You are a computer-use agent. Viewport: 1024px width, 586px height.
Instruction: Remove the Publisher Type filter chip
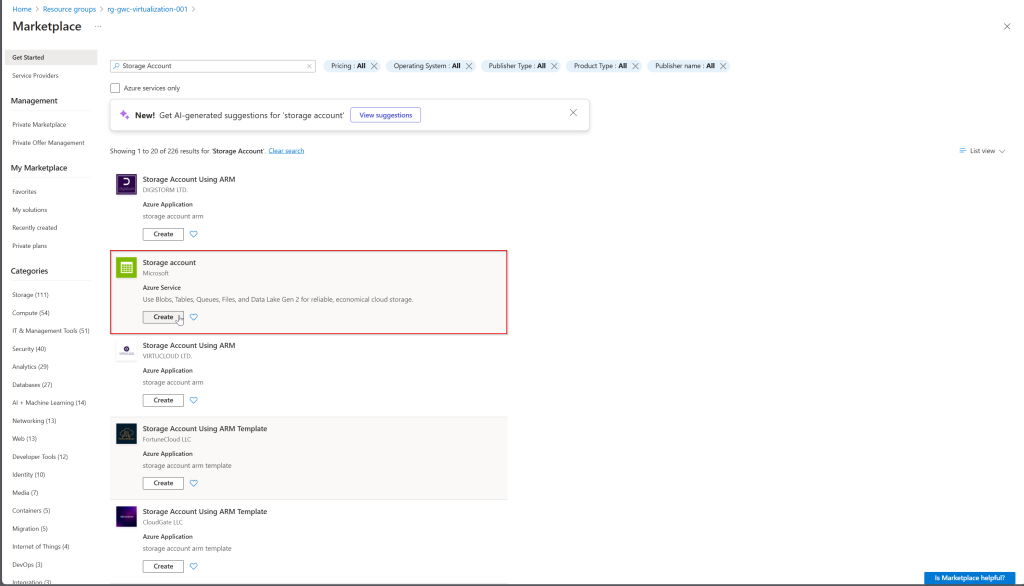pyautogui.click(x=554, y=66)
